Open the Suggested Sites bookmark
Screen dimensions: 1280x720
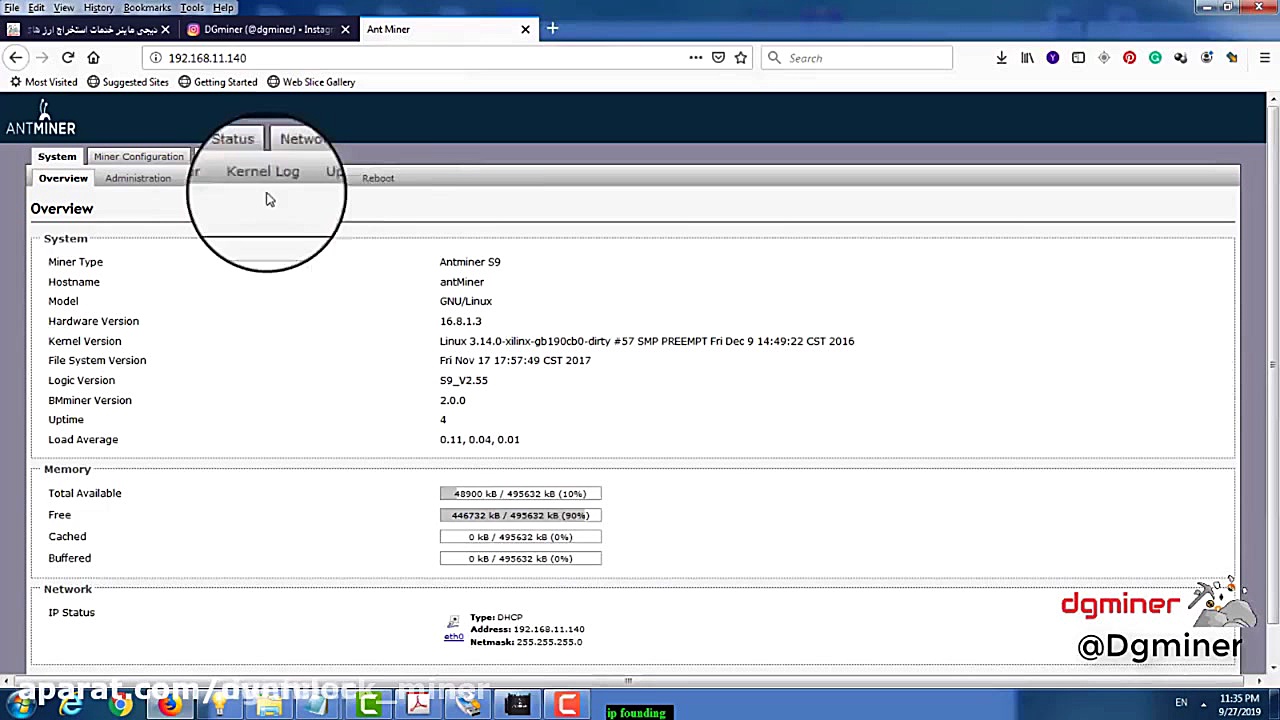[127, 82]
